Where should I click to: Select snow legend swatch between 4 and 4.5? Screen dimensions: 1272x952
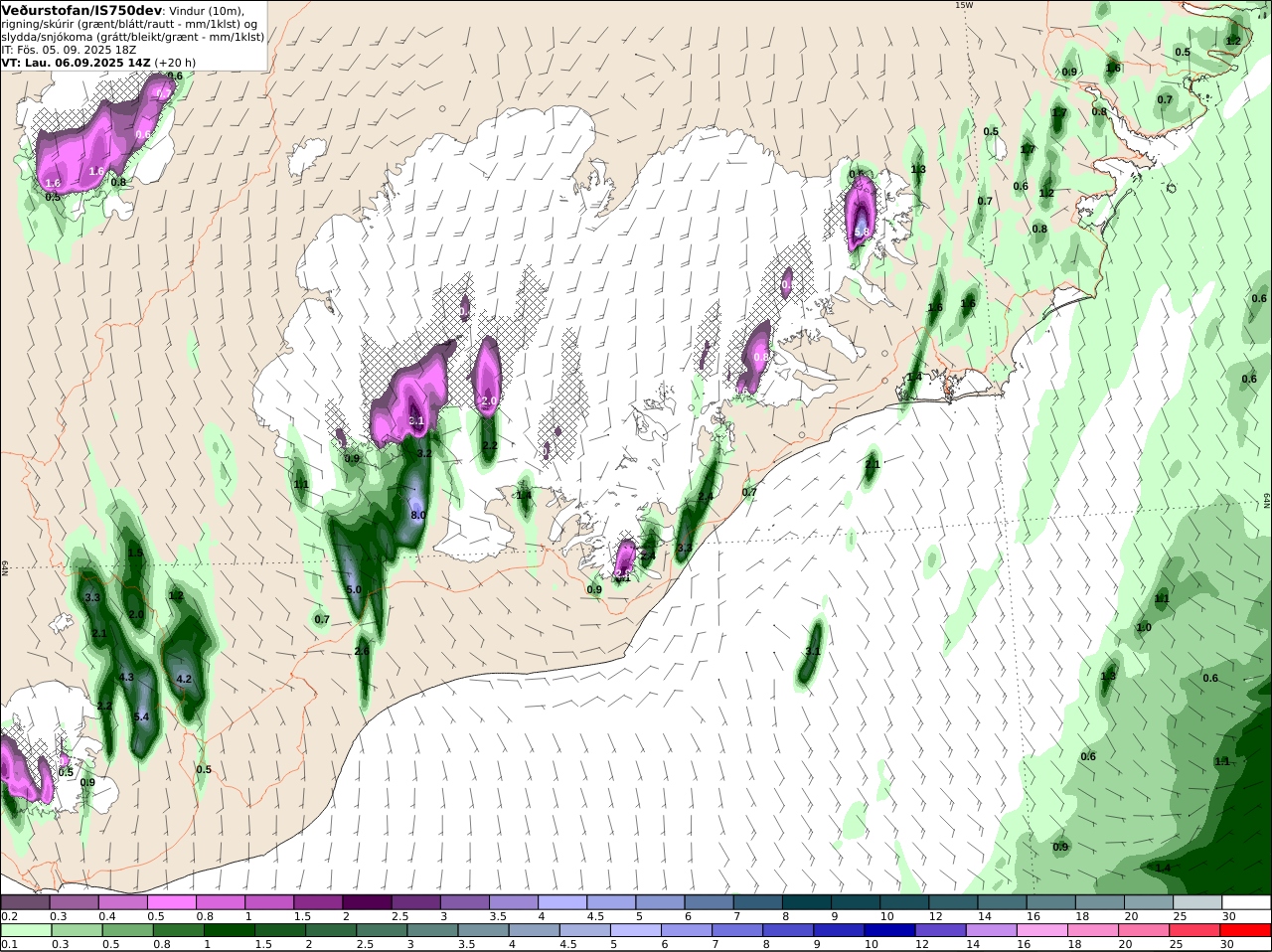pyautogui.click(x=561, y=902)
